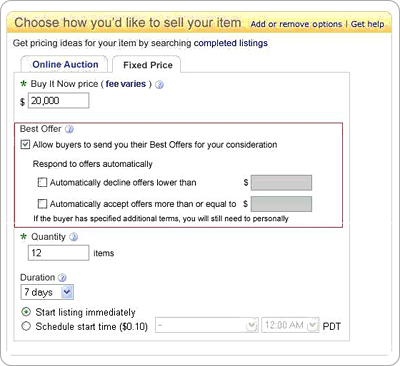Enable Automatically accept offers checkbox
400x366 pixels.
click(42, 204)
